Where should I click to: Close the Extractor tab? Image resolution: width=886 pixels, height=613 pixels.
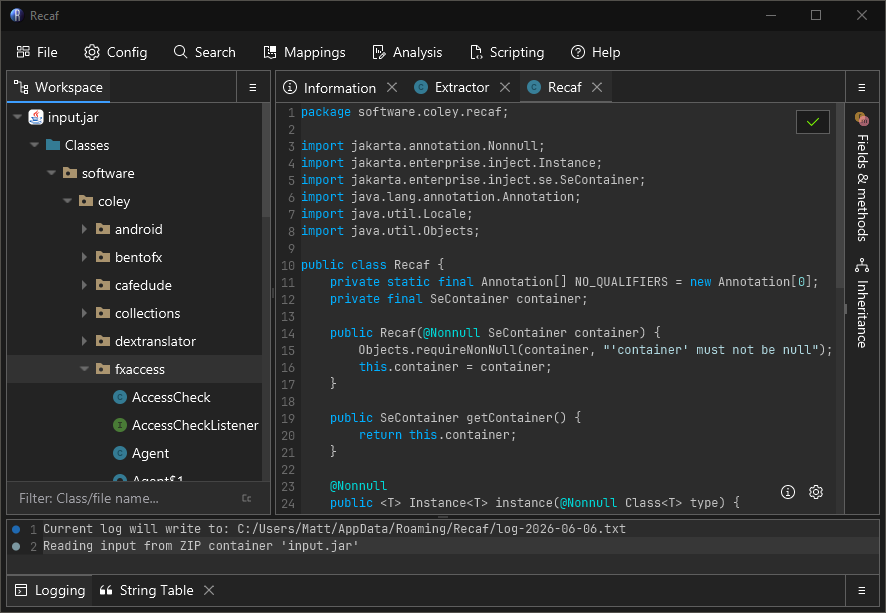click(505, 88)
